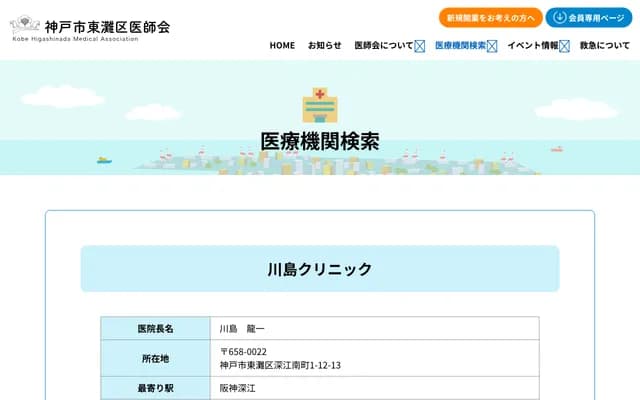Expand the イベント情報 dropdown arrow
The width and height of the screenshot is (640, 400).
tap(564, 46)
